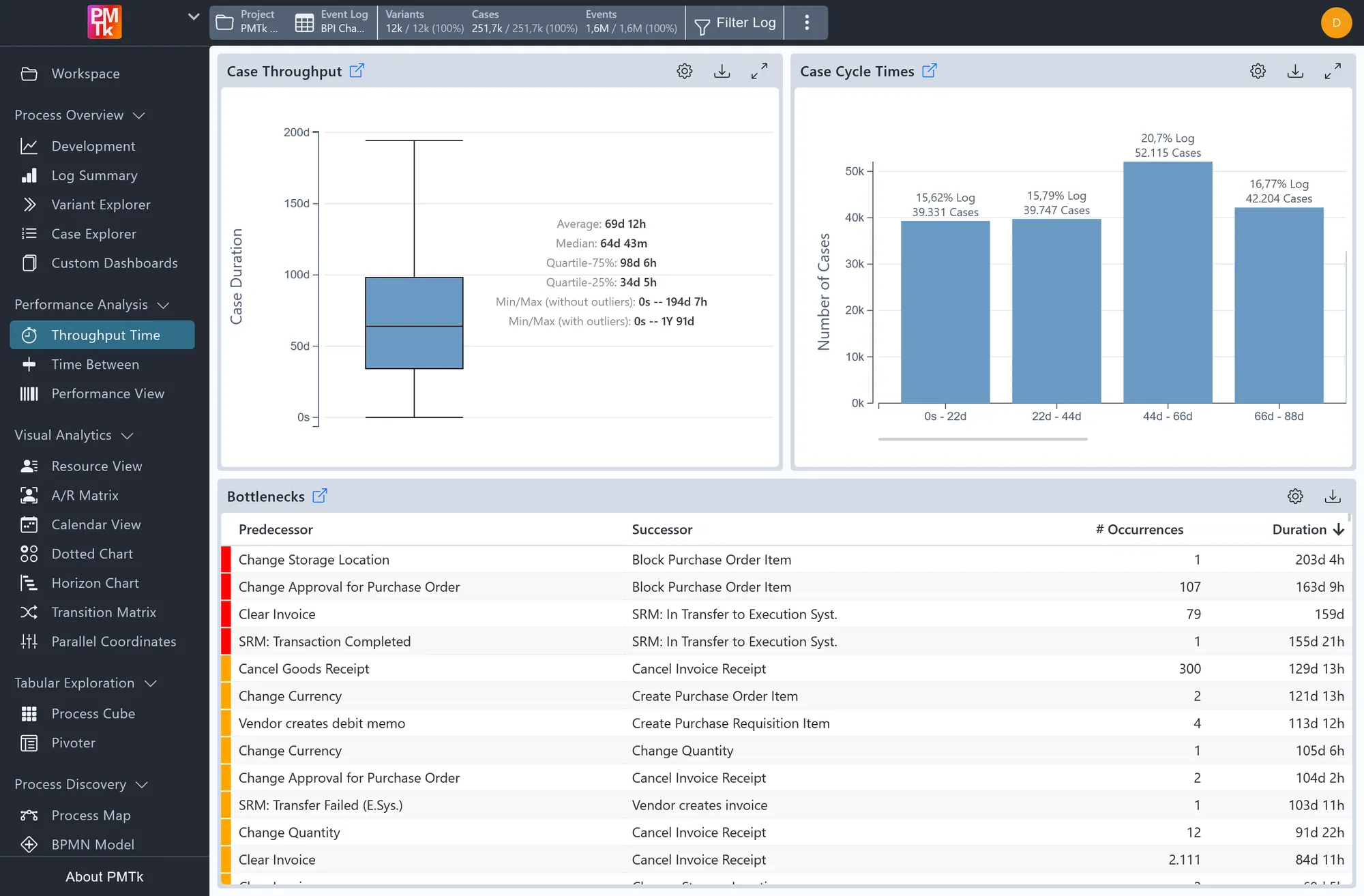The image size is (1364, 896).
Task: Click the Cases counter in top bar
Action: coord(524,22)
